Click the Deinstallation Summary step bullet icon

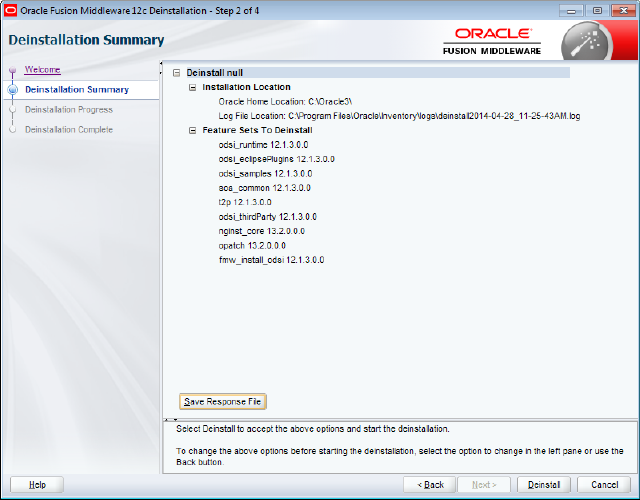[x=13, y=90]
